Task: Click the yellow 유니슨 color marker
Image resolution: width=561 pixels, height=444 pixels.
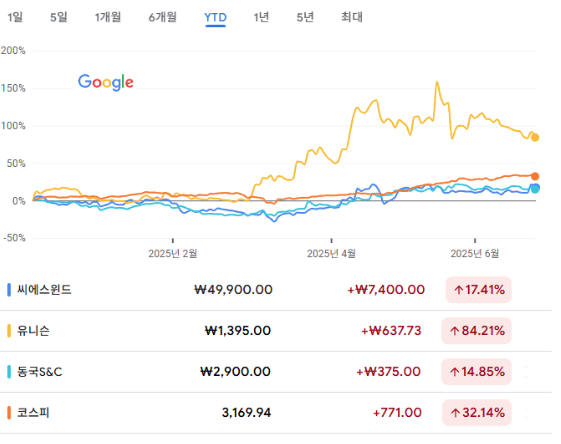Action: (x=9, y=331)
